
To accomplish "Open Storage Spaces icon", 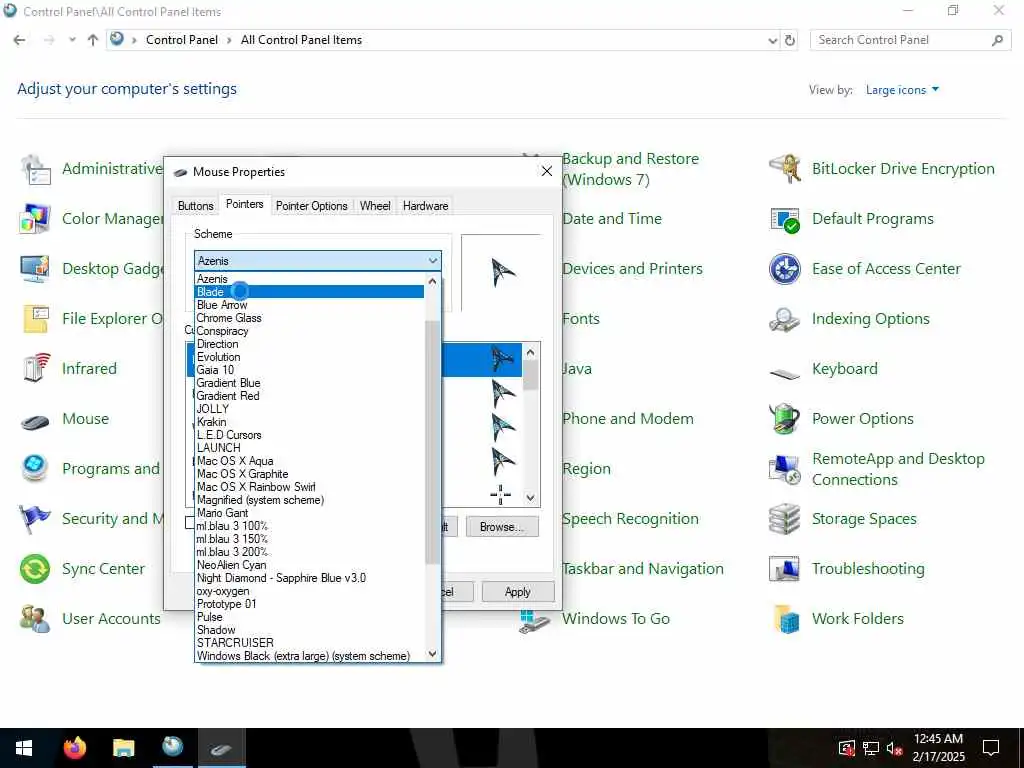I will click(x=785, y=519).
